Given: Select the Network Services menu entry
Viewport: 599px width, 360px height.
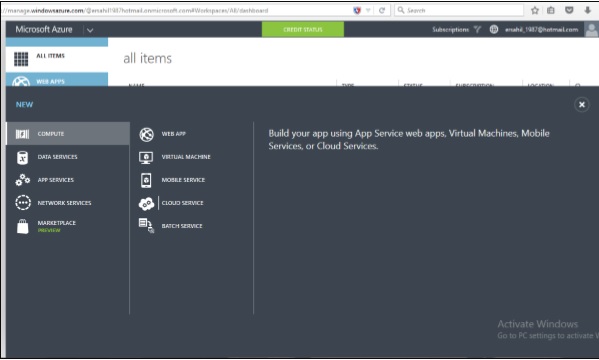Looking at the screenshot, I should point(68,203).
